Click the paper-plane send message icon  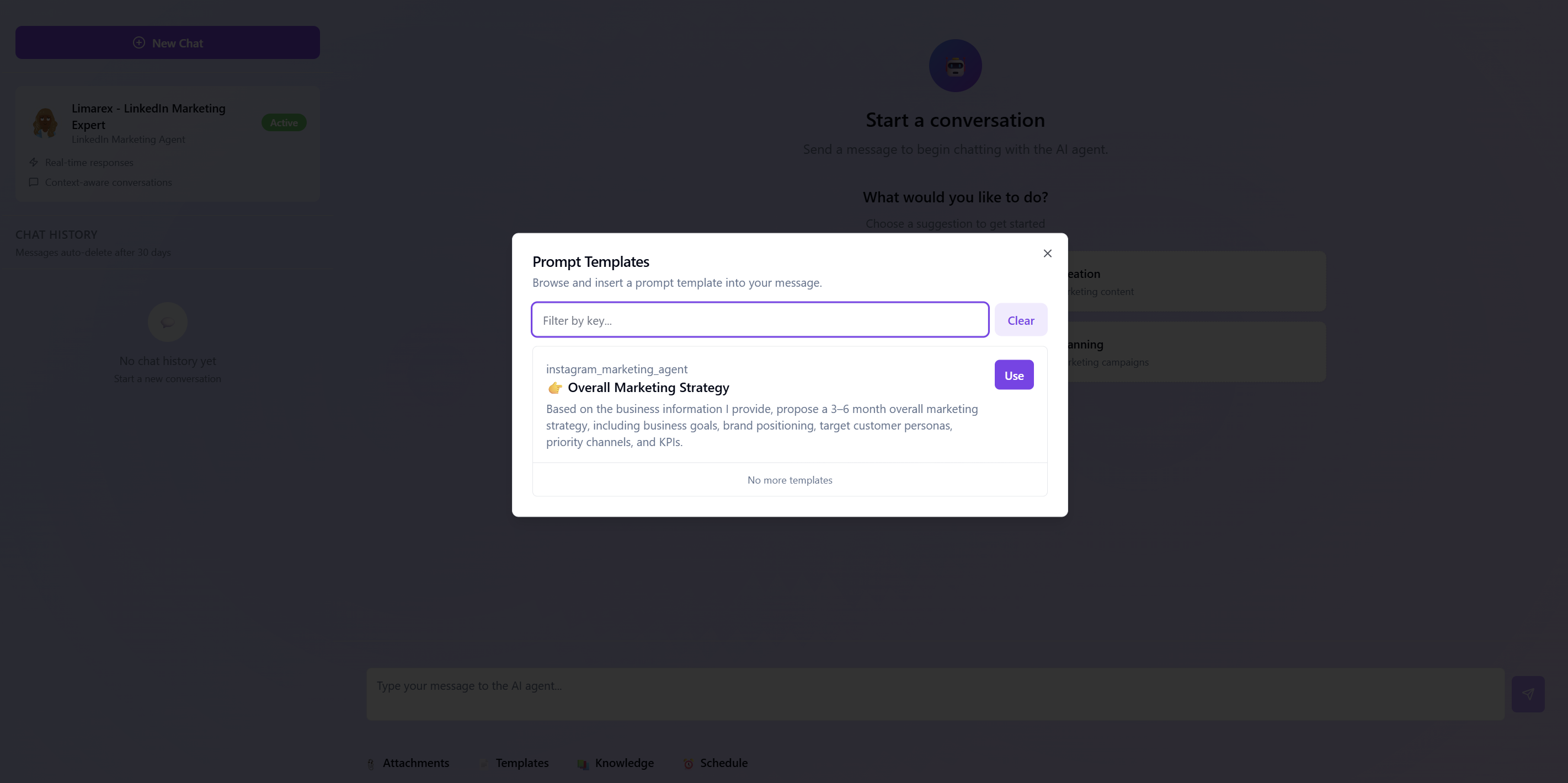pos(1527,694)
